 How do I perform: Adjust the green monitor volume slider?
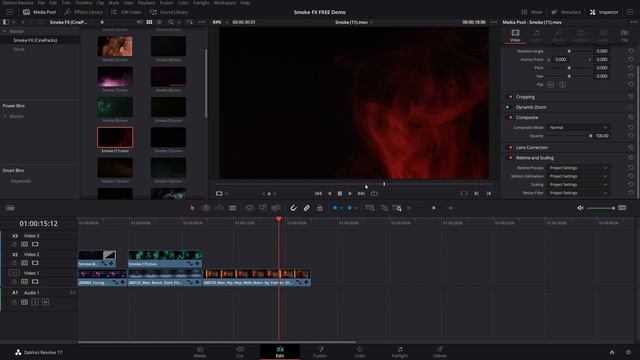(x=601, y=208)
